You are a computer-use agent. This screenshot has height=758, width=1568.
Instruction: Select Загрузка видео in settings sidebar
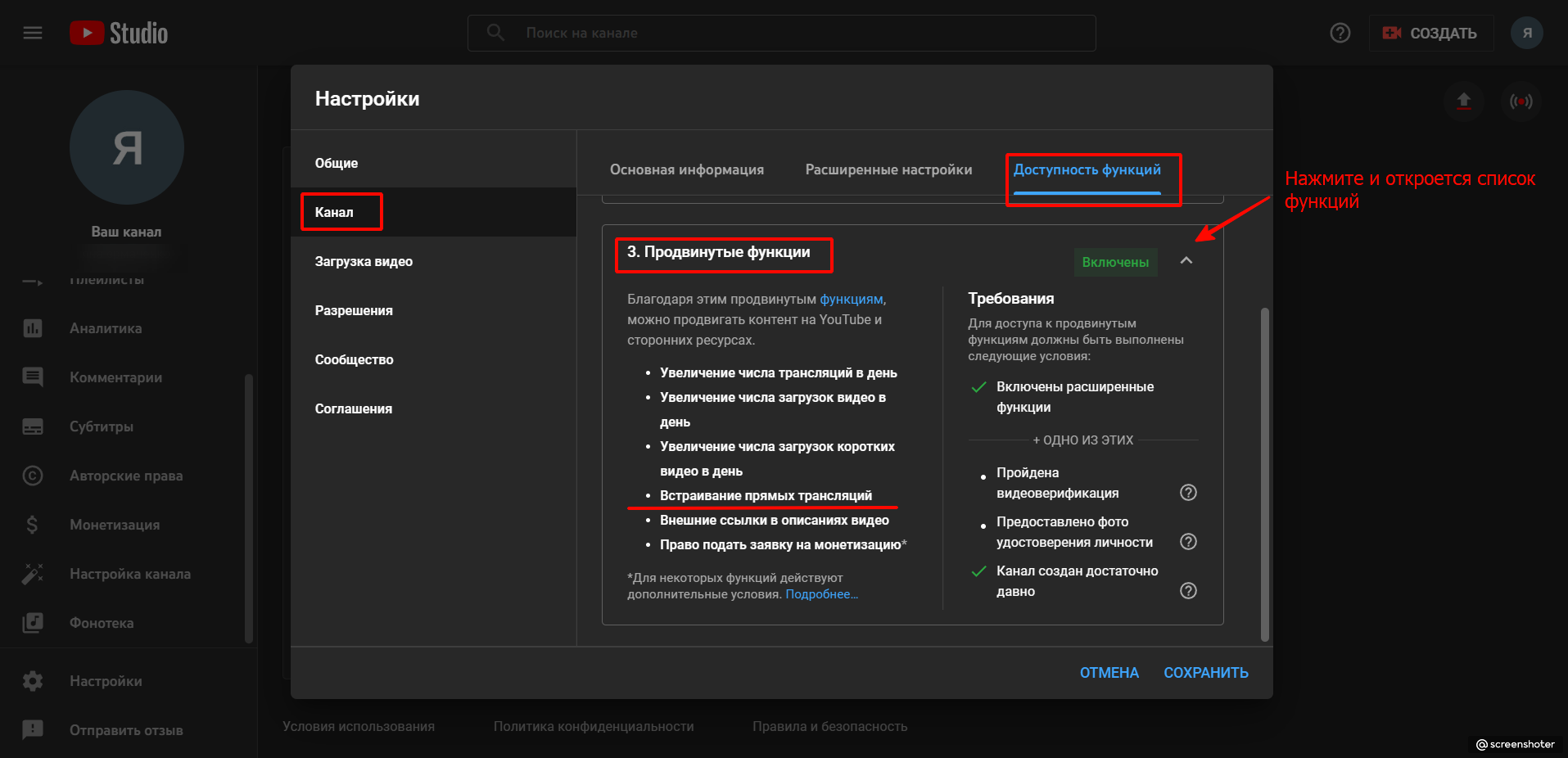[x=364, y=261]
